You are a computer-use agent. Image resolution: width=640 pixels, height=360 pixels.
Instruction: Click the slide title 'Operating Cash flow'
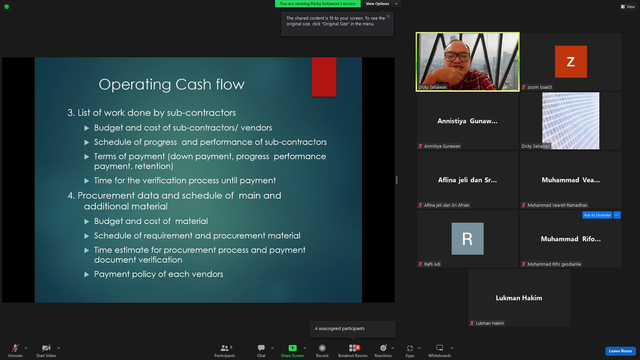[x=171, y=84]
